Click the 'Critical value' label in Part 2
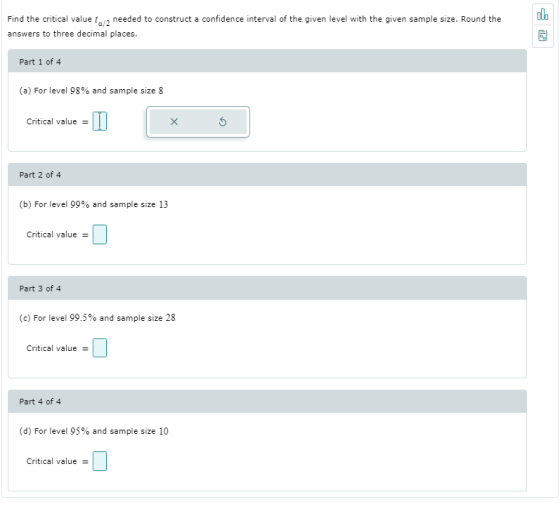 click(52, 235)
